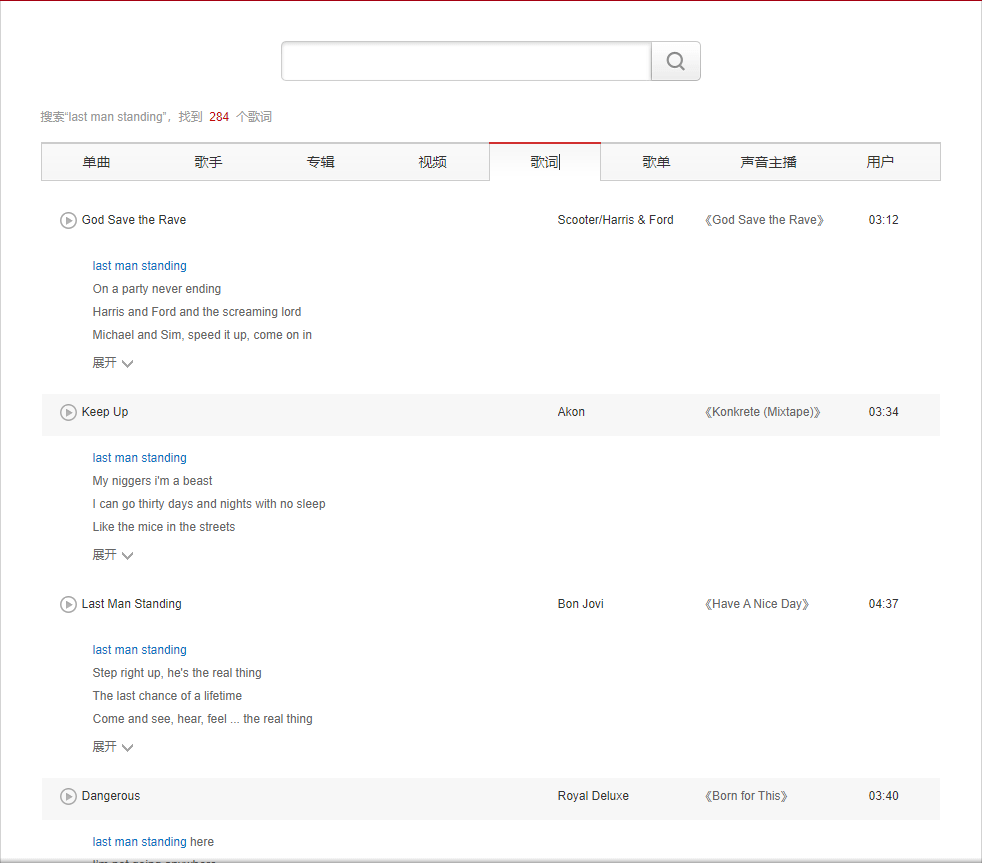Play the song Dangerous
Screen dimensions: 982x863
[68, 796]
